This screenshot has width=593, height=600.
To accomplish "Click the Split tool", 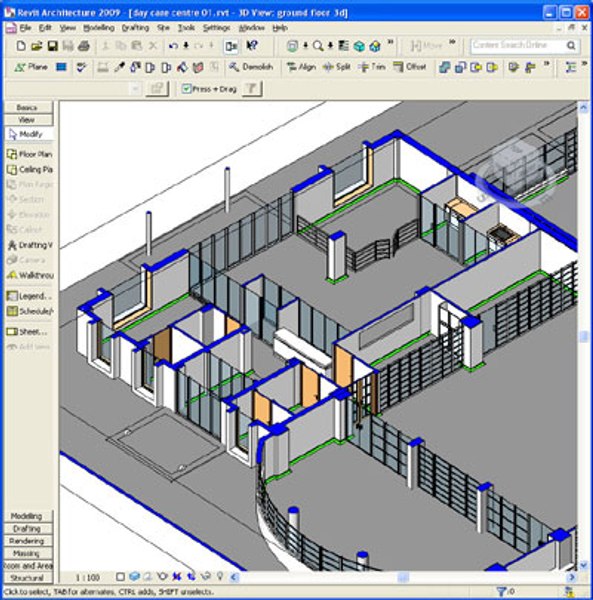I will 337,67.
